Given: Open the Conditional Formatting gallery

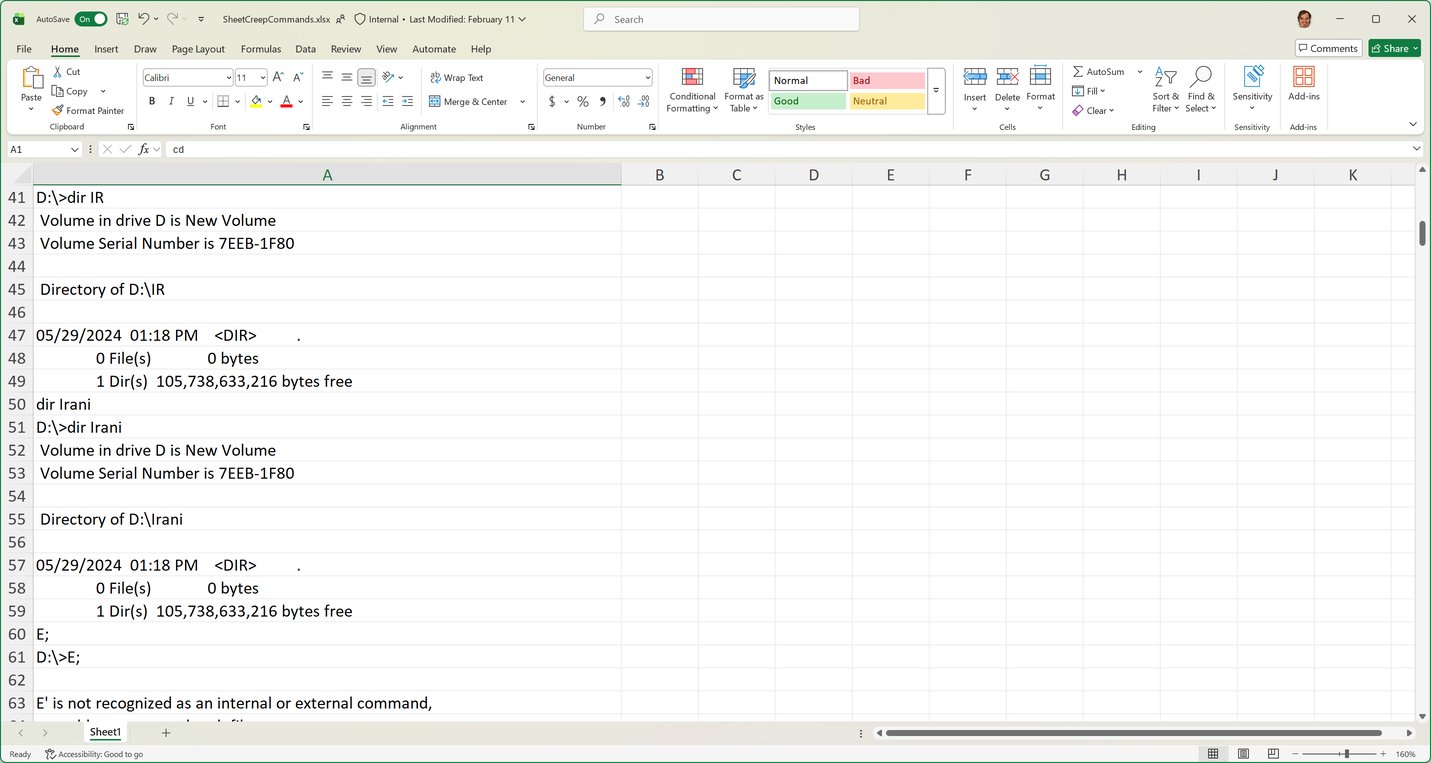Looking at the screenshot, I should tap(691, 89).
